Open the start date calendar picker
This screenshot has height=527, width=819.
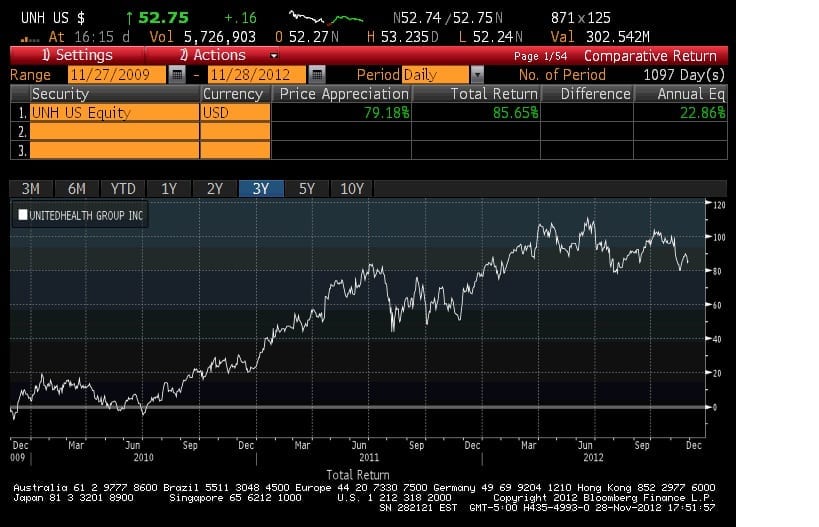click(x=177, y=75)
